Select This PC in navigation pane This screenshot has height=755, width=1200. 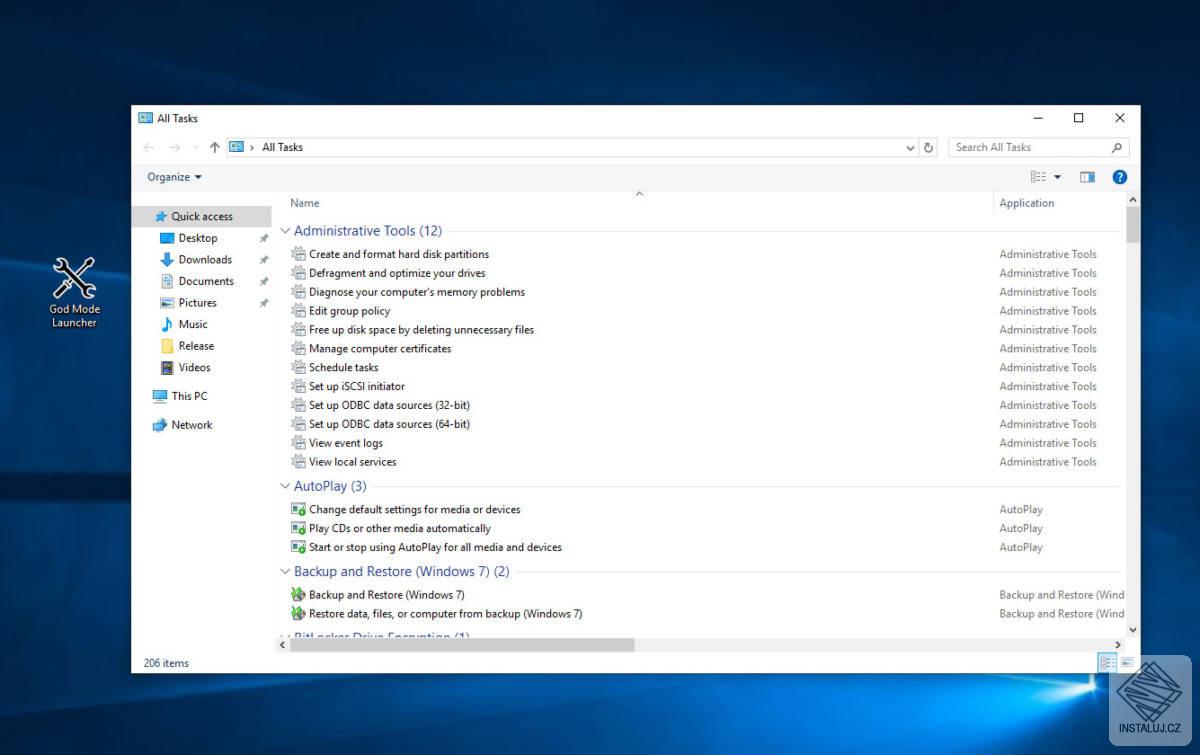(x=188, y=396)
